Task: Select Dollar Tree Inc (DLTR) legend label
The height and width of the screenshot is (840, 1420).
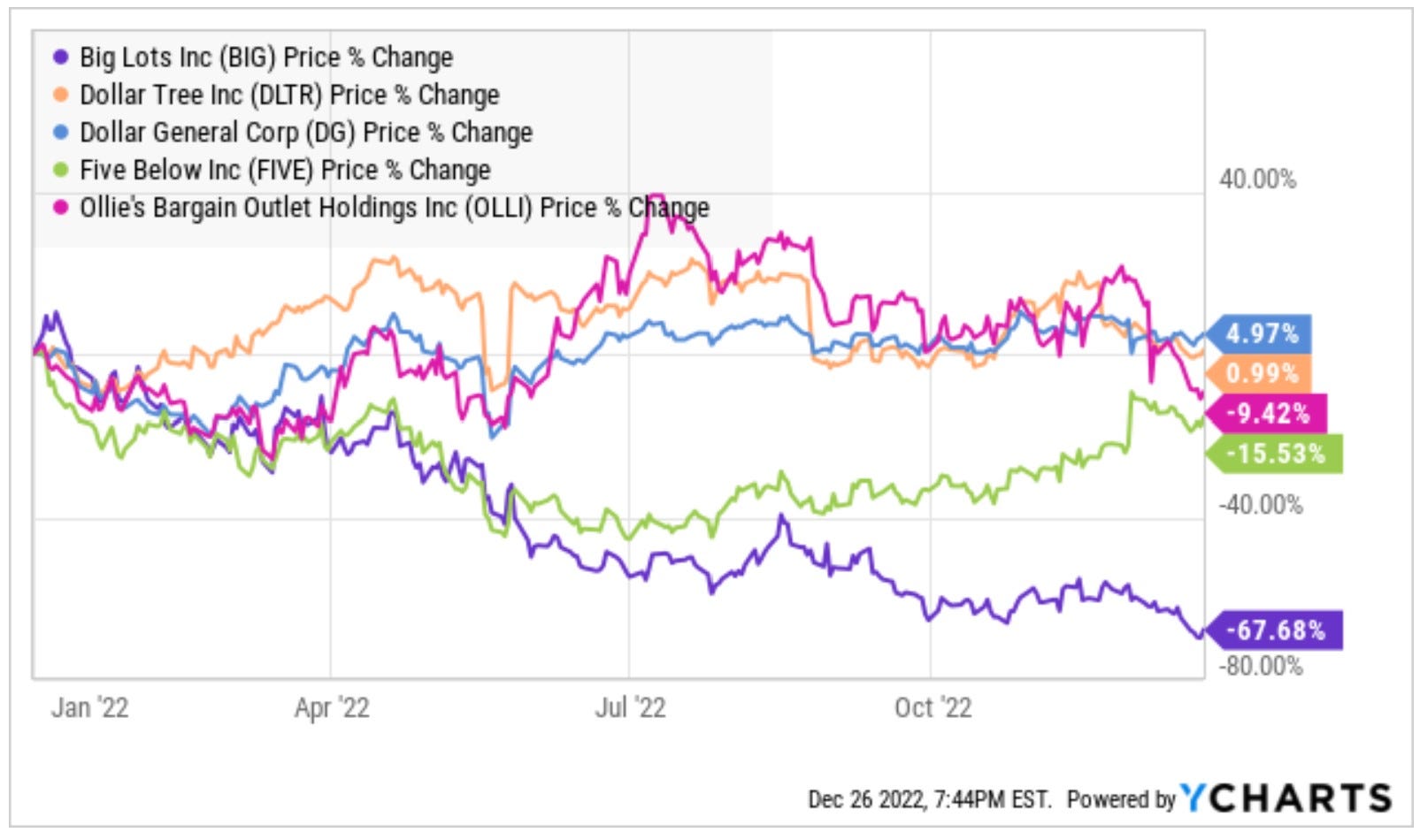Action: (289, 95)
